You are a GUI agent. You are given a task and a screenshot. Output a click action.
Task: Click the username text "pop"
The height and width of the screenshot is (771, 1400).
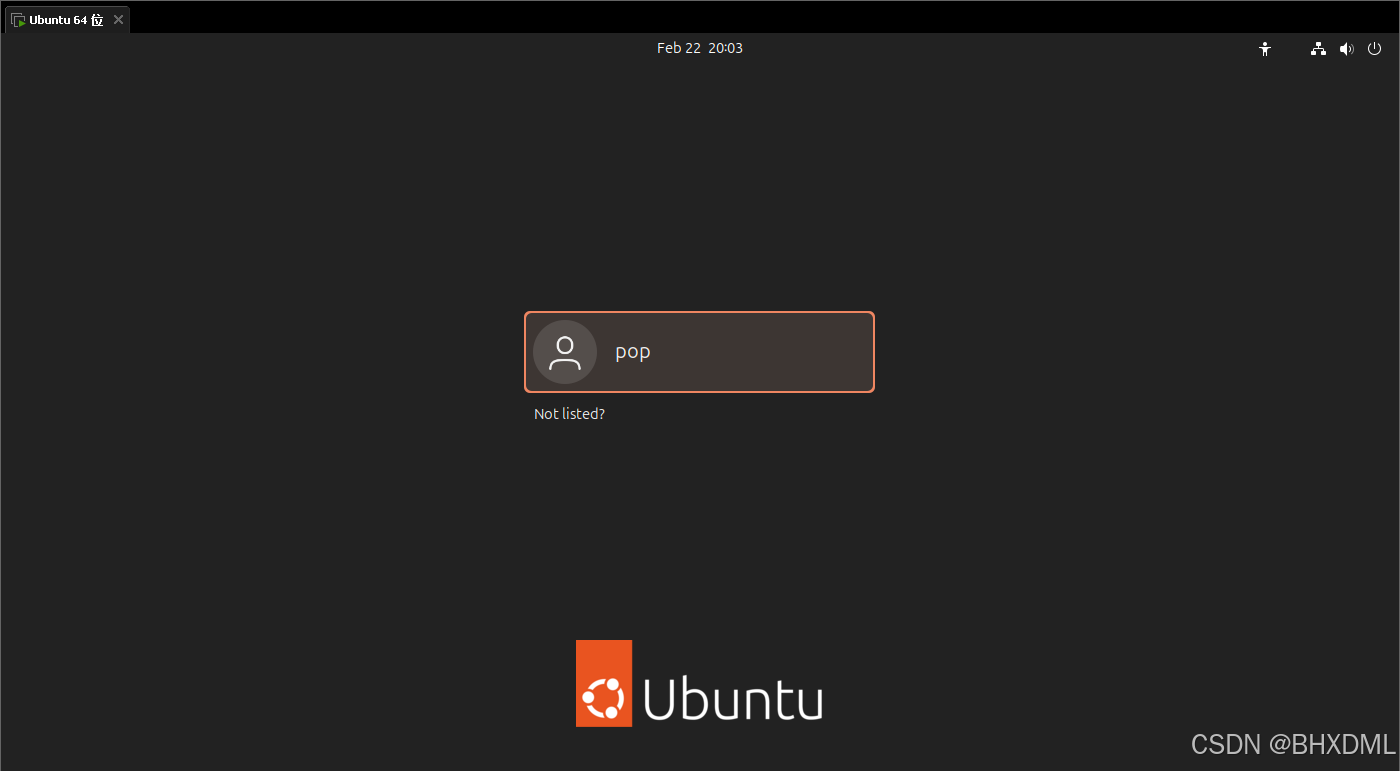(x=633, y=353)
